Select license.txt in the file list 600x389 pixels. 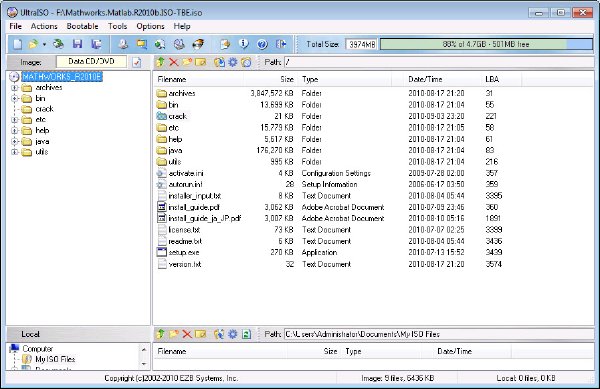pyautogui.click(x=184, y=230)
